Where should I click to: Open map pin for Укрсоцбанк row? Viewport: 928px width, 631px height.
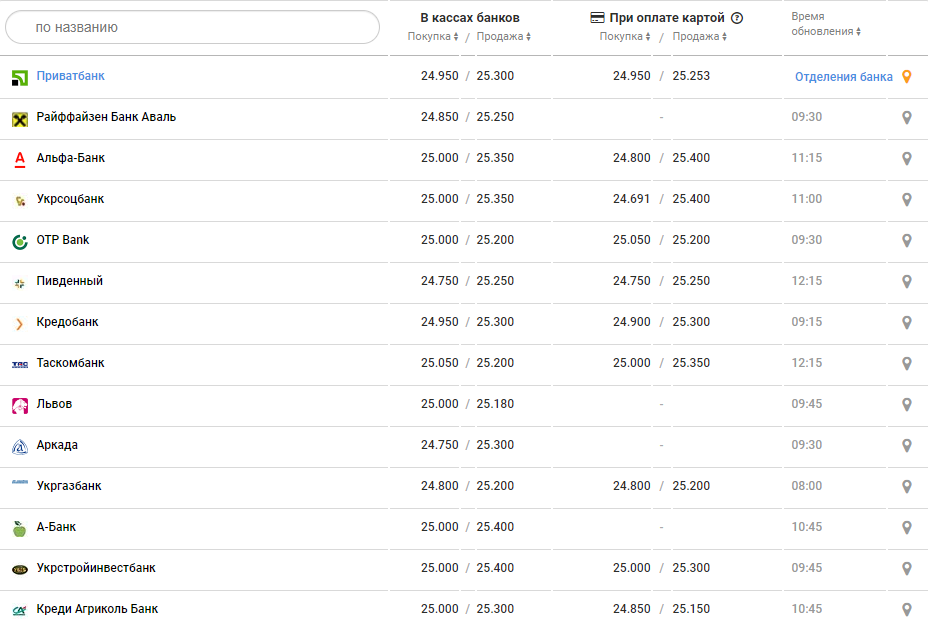tap(906, 200)
